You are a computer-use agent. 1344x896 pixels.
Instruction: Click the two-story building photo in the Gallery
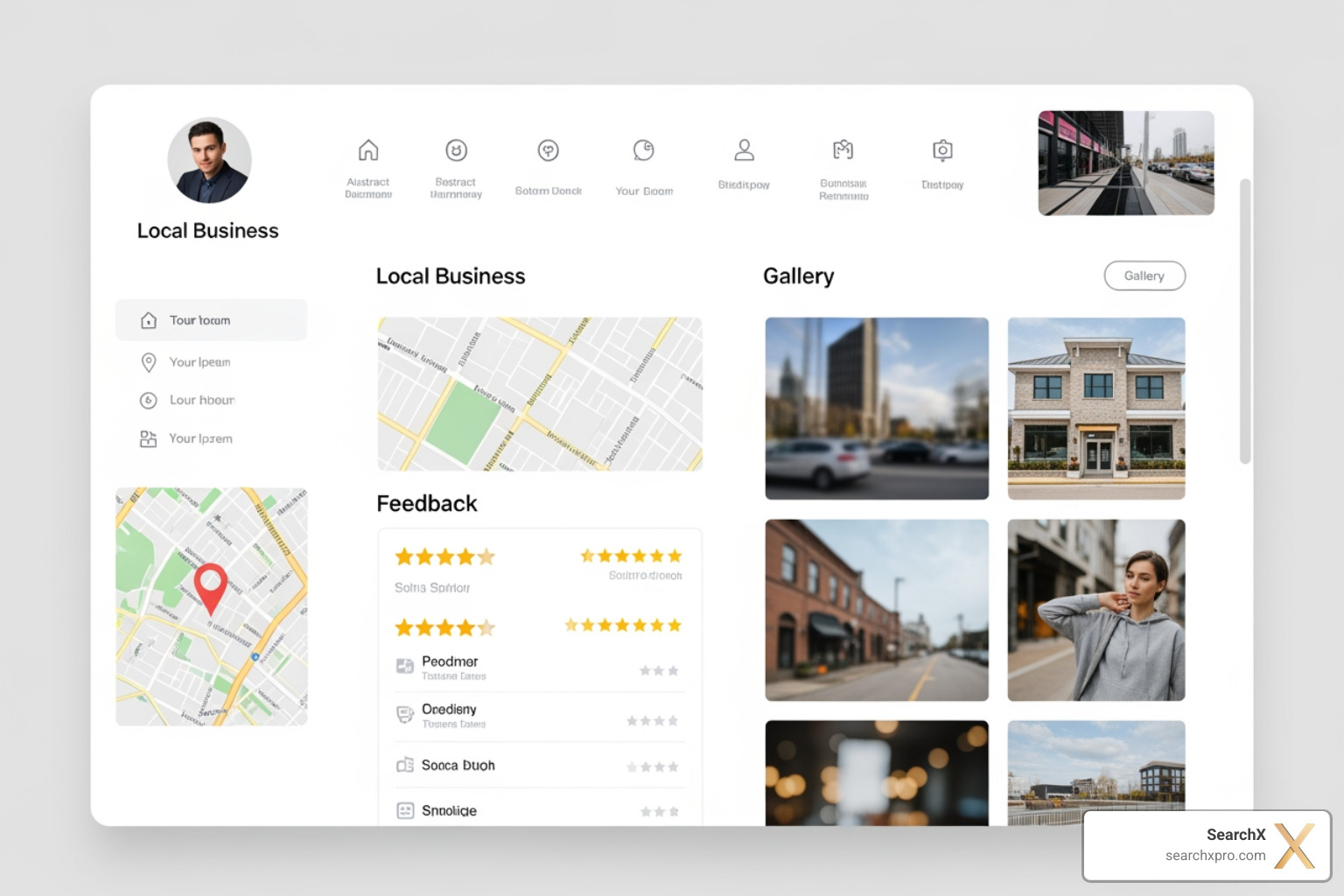tap(1095, 408)
